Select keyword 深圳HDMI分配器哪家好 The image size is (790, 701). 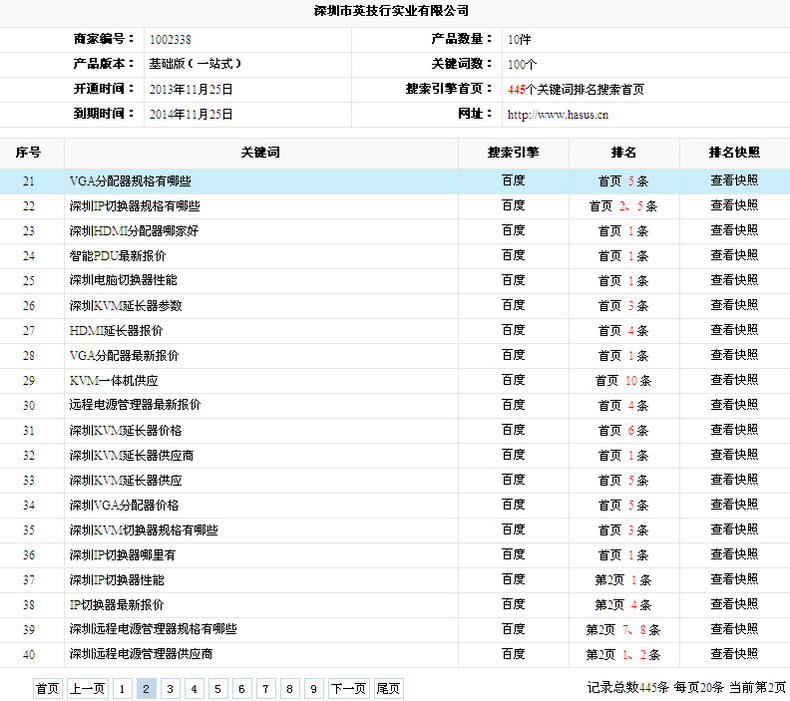point(134,231)
